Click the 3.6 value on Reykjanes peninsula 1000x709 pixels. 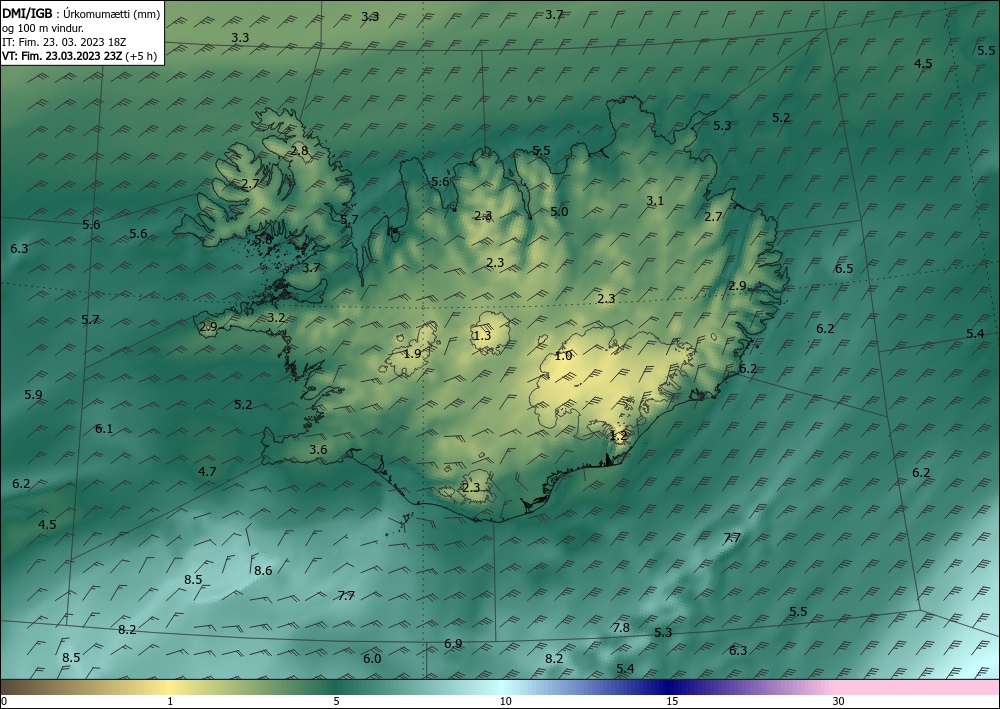tap(318, 450)
